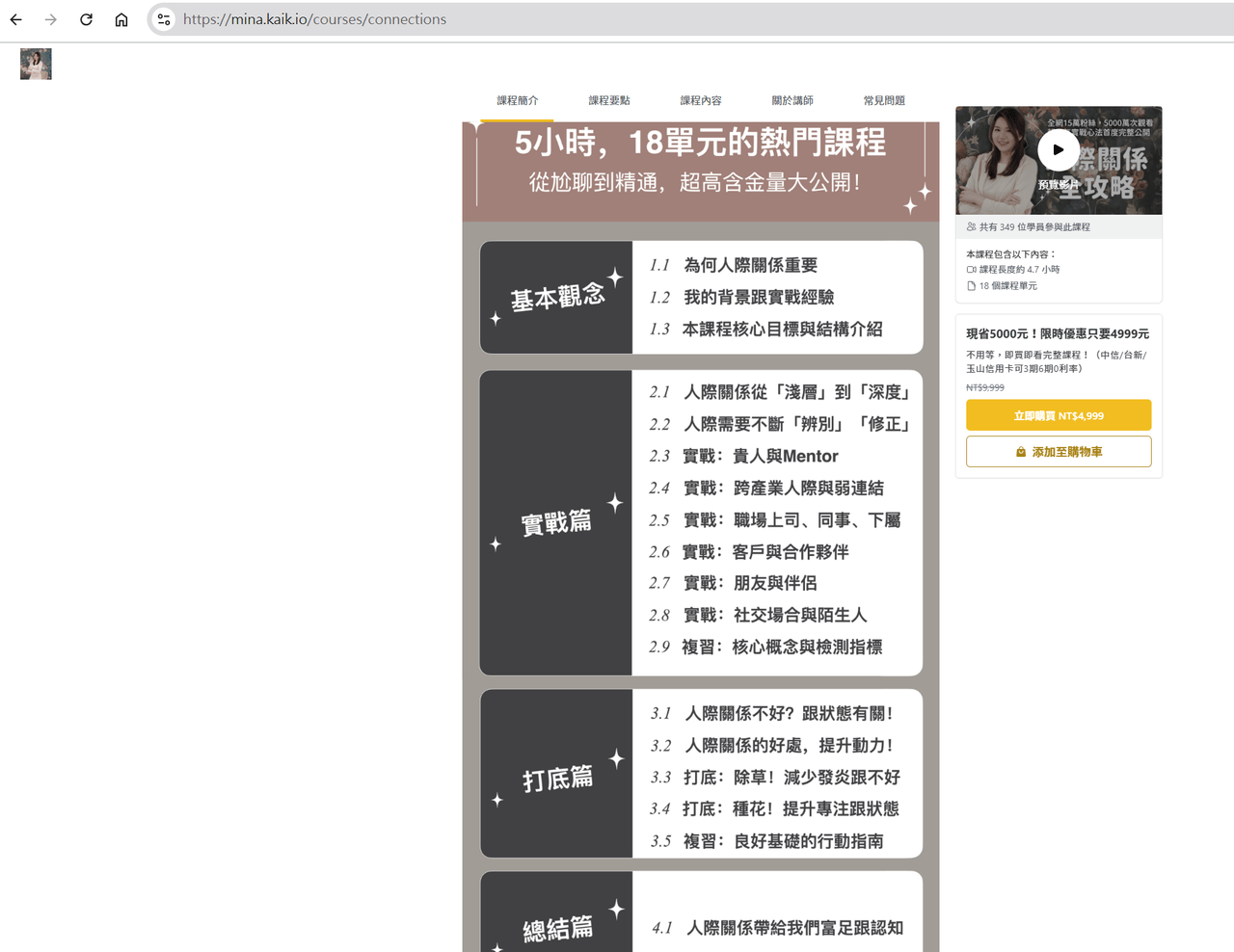The image size is (1234, 952).
Task: Add course with 添加至購物車 button
Action: pyautogui.click(x=1059, y=452)
